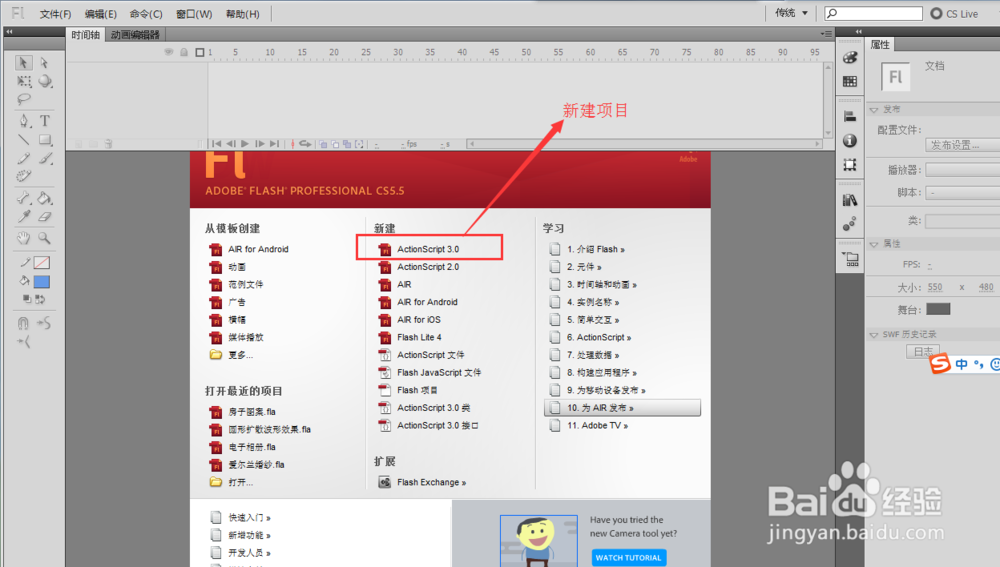Collapse the SWF 历史记录 section
This screenshot has height=567, width=1000.
(x=874, y=334)
